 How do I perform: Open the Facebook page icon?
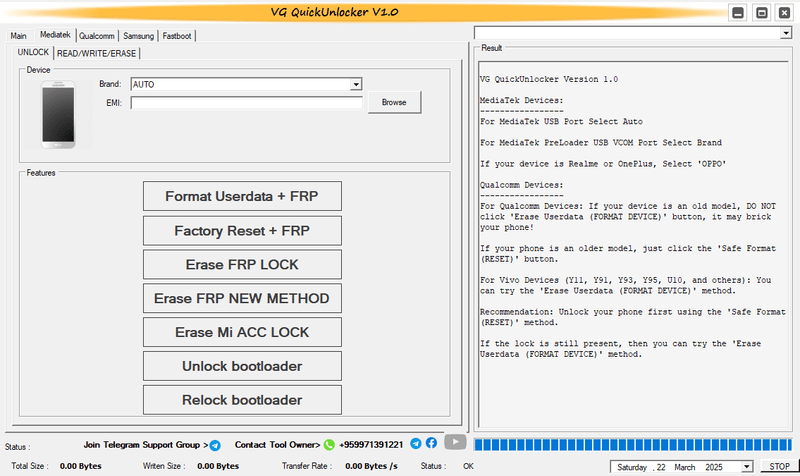(x=431, y=443)
